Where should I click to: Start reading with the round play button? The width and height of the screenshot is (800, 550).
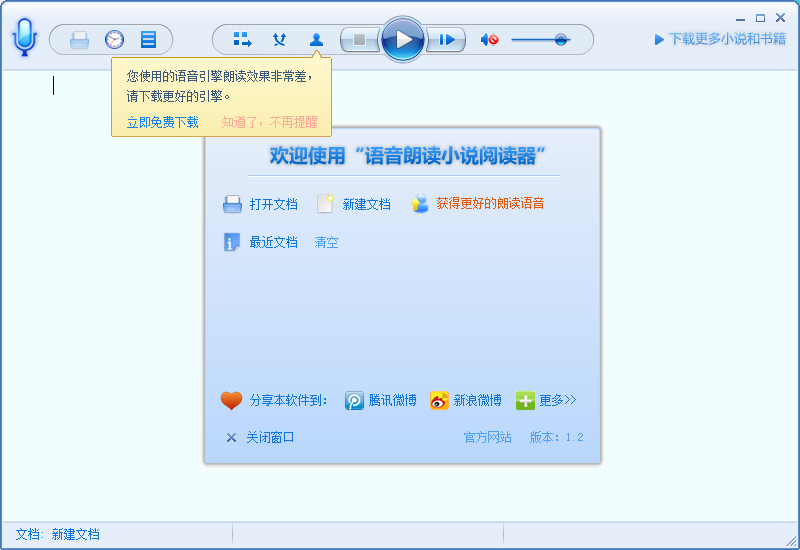pyautogui.click(x=403, y=39)
